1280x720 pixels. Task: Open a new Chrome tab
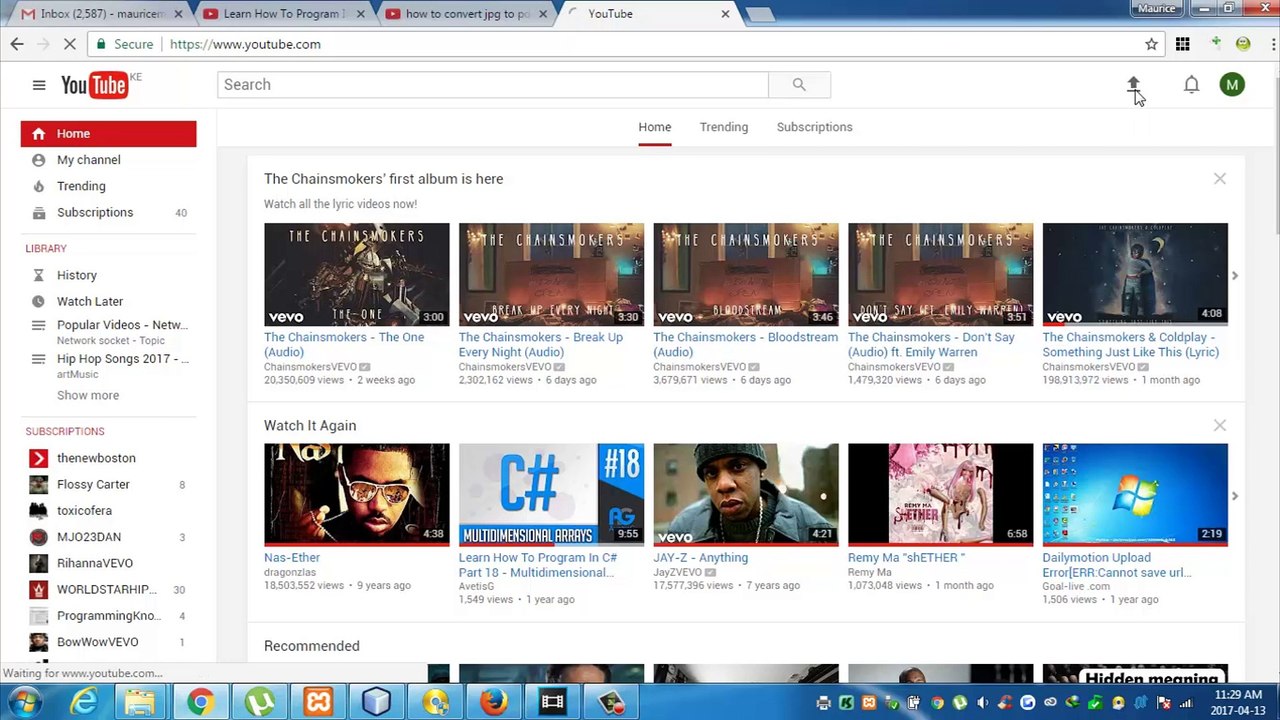[760, 14]
